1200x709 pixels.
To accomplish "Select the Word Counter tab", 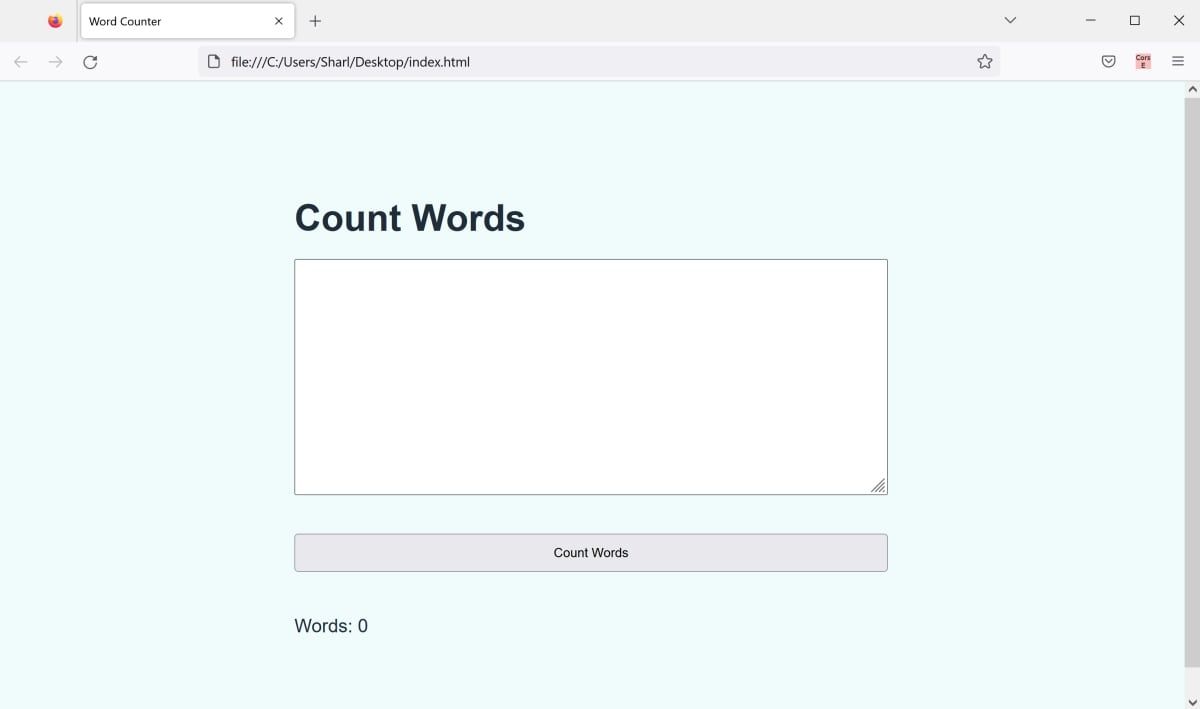I will click(x=187, y=21).
